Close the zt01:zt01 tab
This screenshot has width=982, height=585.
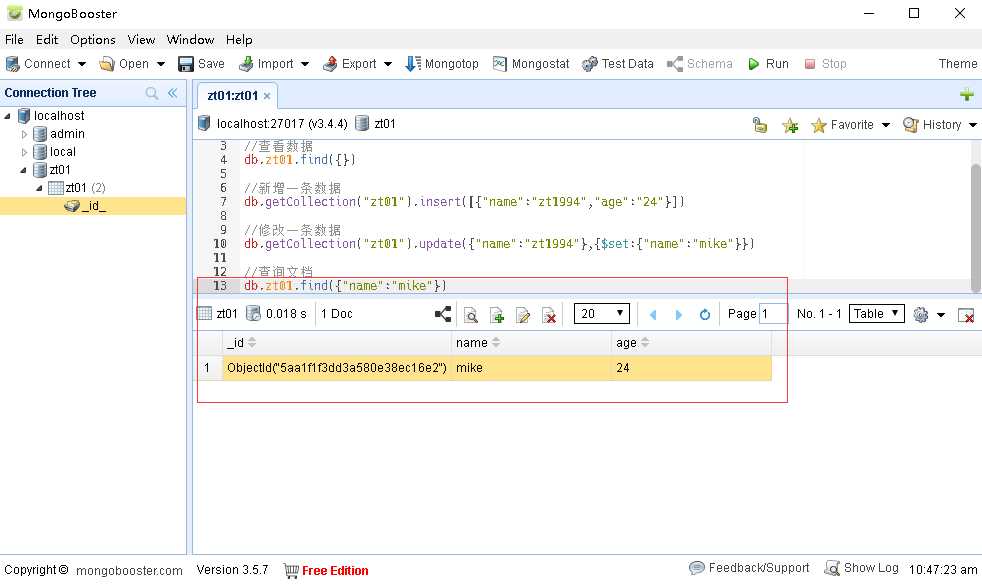click(x=267, y=96)
